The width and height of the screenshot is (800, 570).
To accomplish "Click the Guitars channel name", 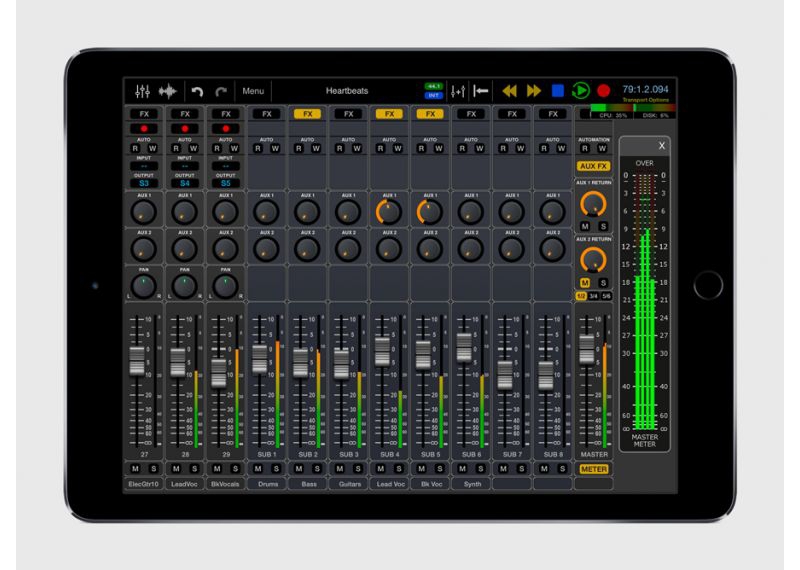I will point(349,484).
